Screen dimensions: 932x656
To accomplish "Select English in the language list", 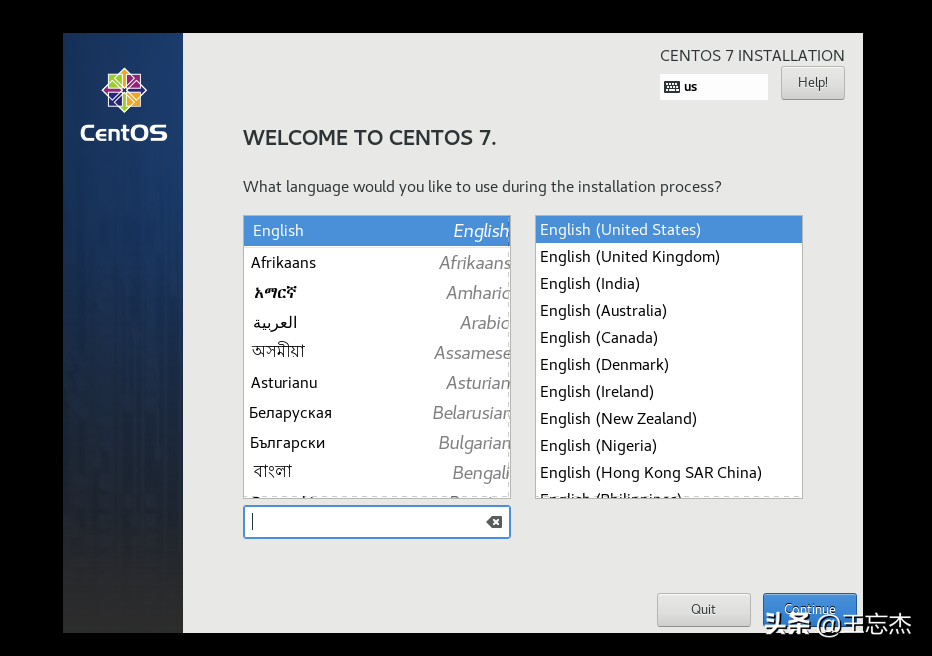I will click(x=377, y=231).
